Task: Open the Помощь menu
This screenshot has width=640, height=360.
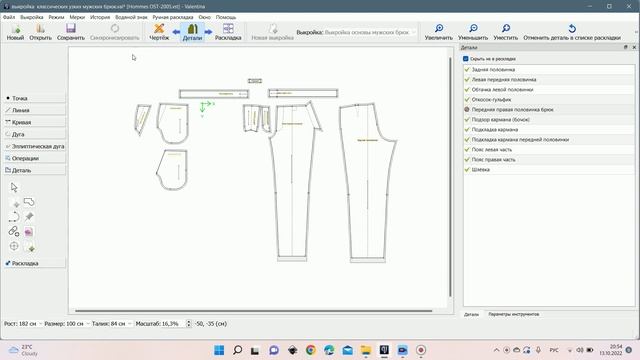Action: tap(226, 17)
